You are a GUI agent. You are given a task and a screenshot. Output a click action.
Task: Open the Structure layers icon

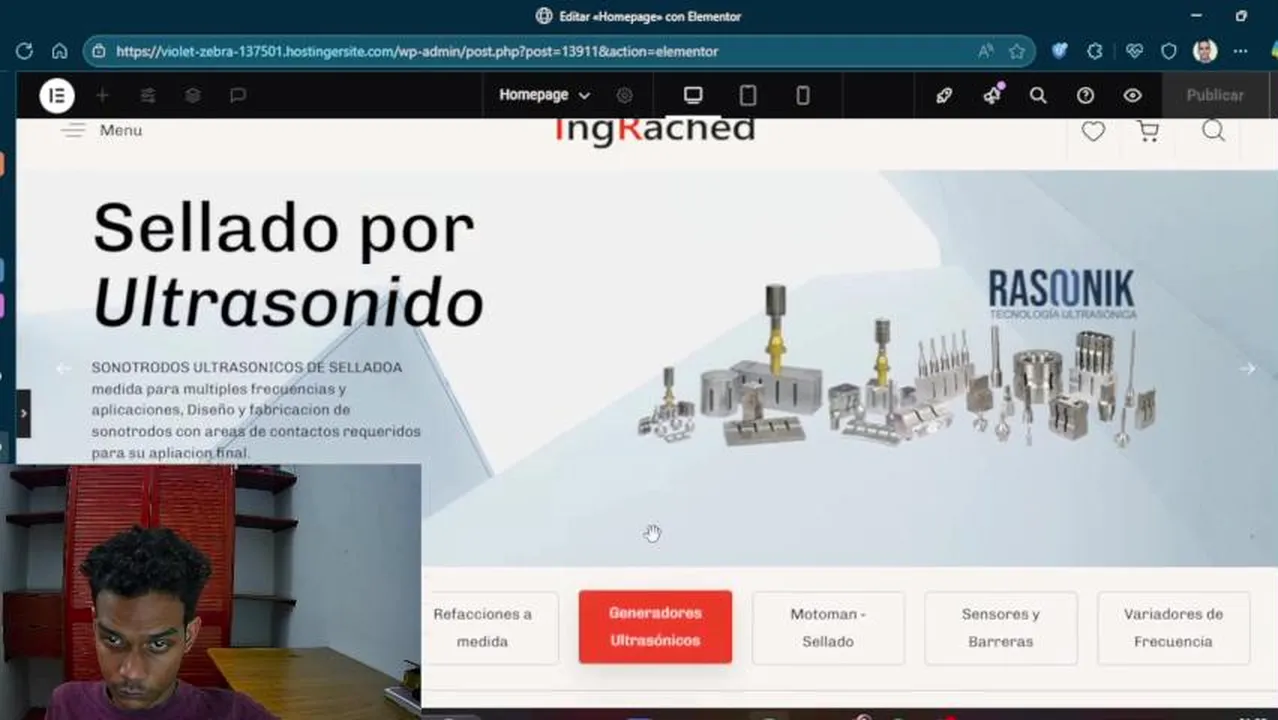coord(193,95)
